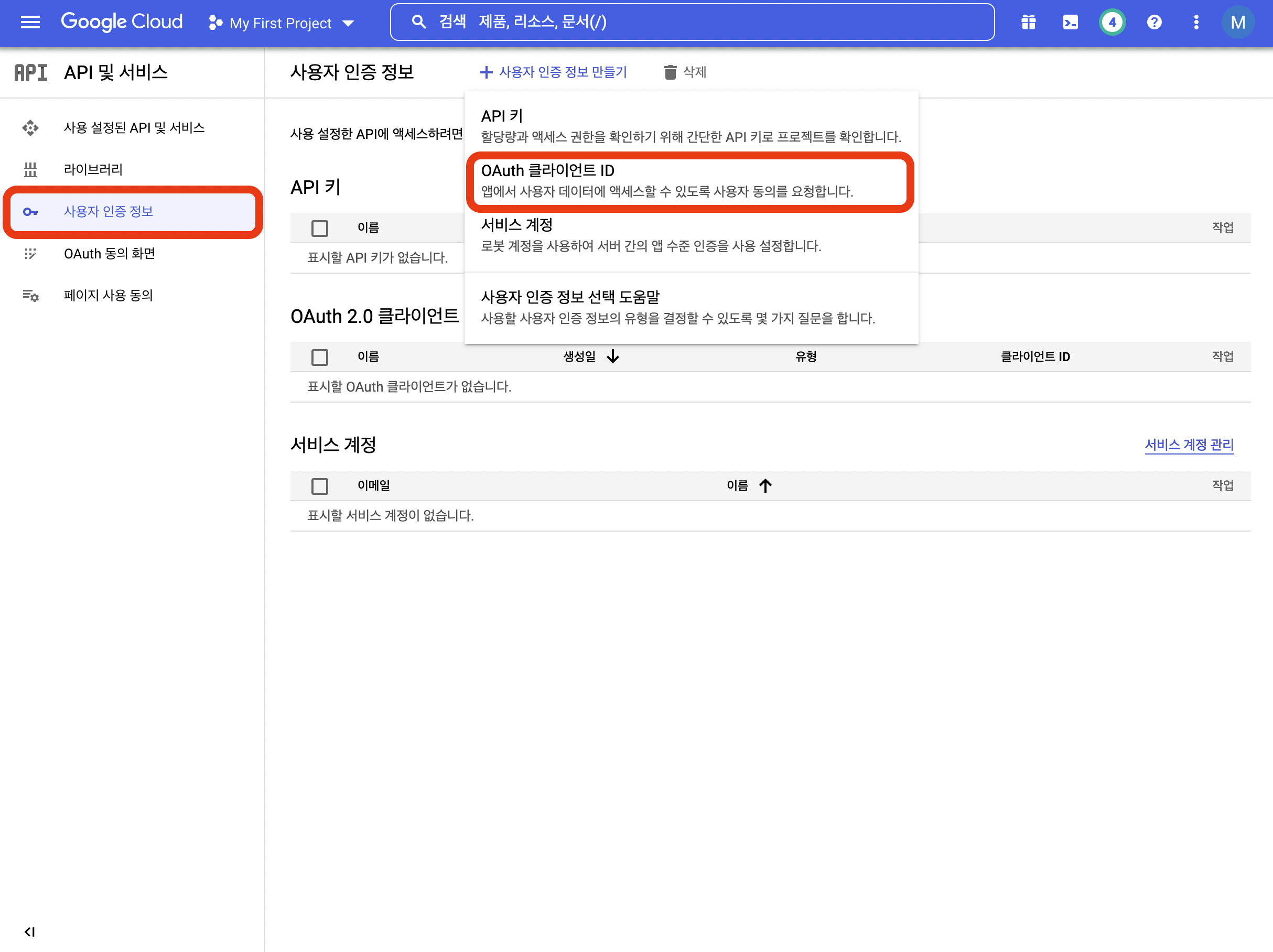This screenshot has width=1273, height=952.
Task: Click the M account avatar
Action: pos(1237,23)
